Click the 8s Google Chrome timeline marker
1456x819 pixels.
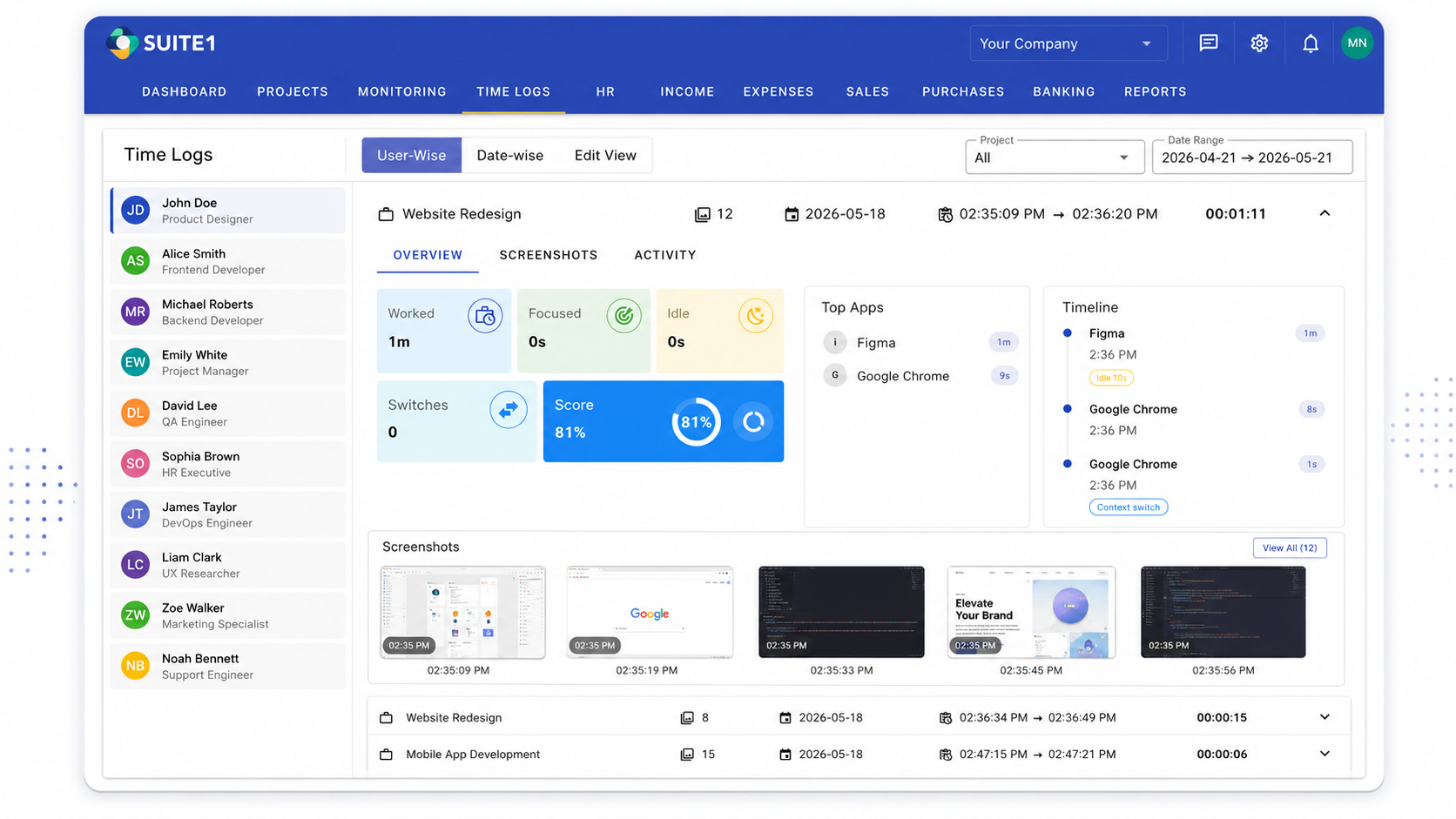click(x=1068, y=408)
